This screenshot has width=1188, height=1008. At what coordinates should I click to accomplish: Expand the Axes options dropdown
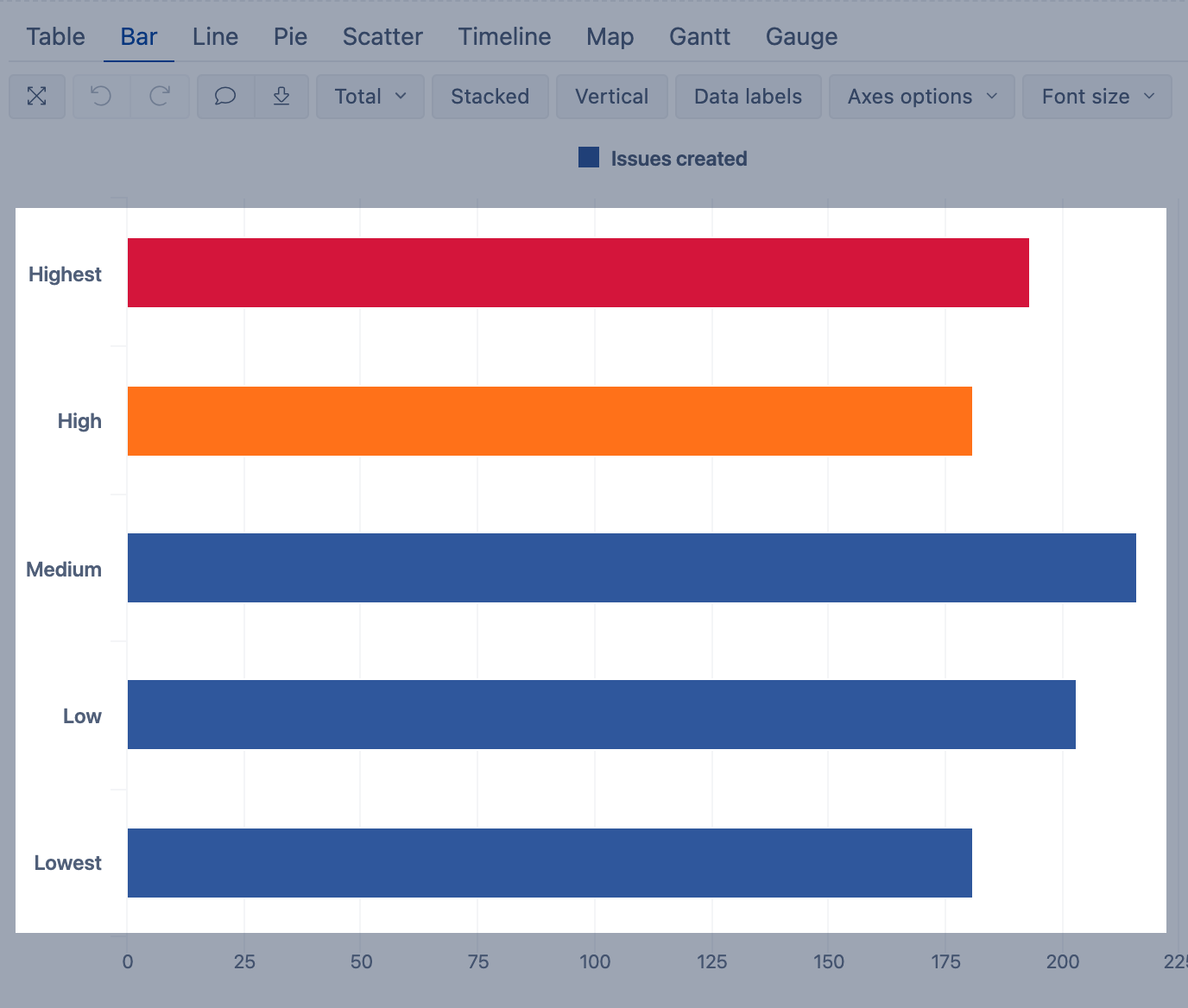pos(921,96)
